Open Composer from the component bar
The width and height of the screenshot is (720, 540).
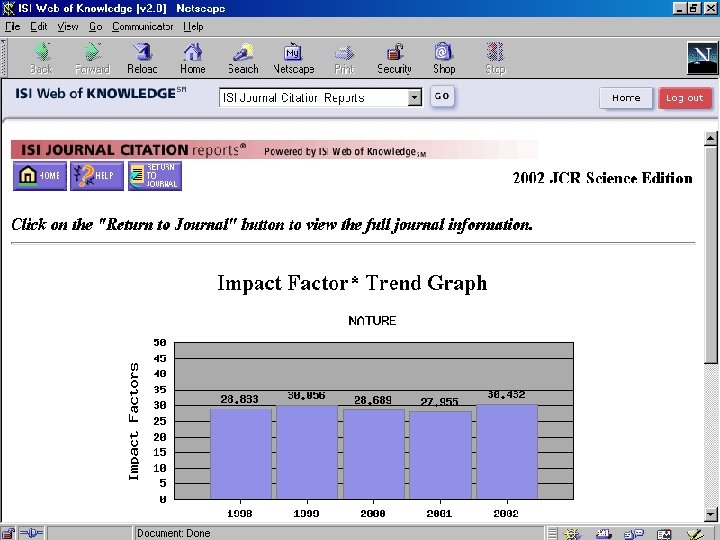(x=695, y=534)
